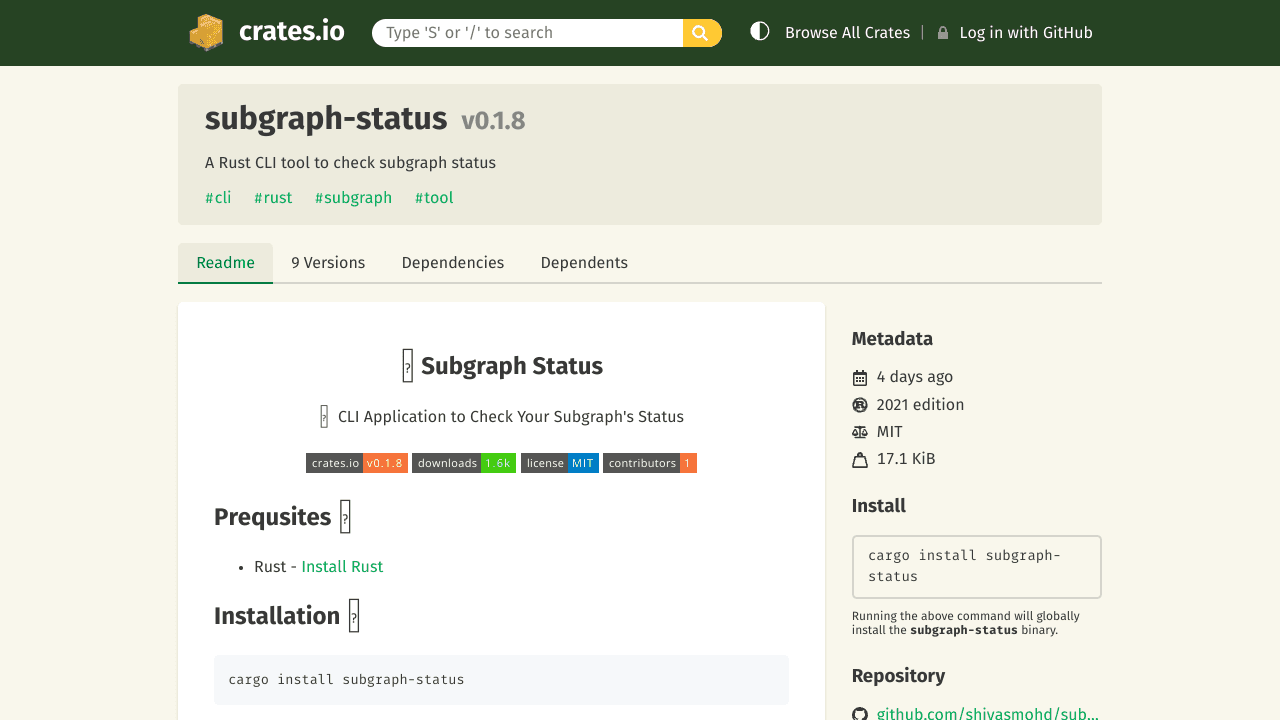Click the lock icon beside Log in
Viewport: 1280px width, 720px height.
[x=943, y=33]
